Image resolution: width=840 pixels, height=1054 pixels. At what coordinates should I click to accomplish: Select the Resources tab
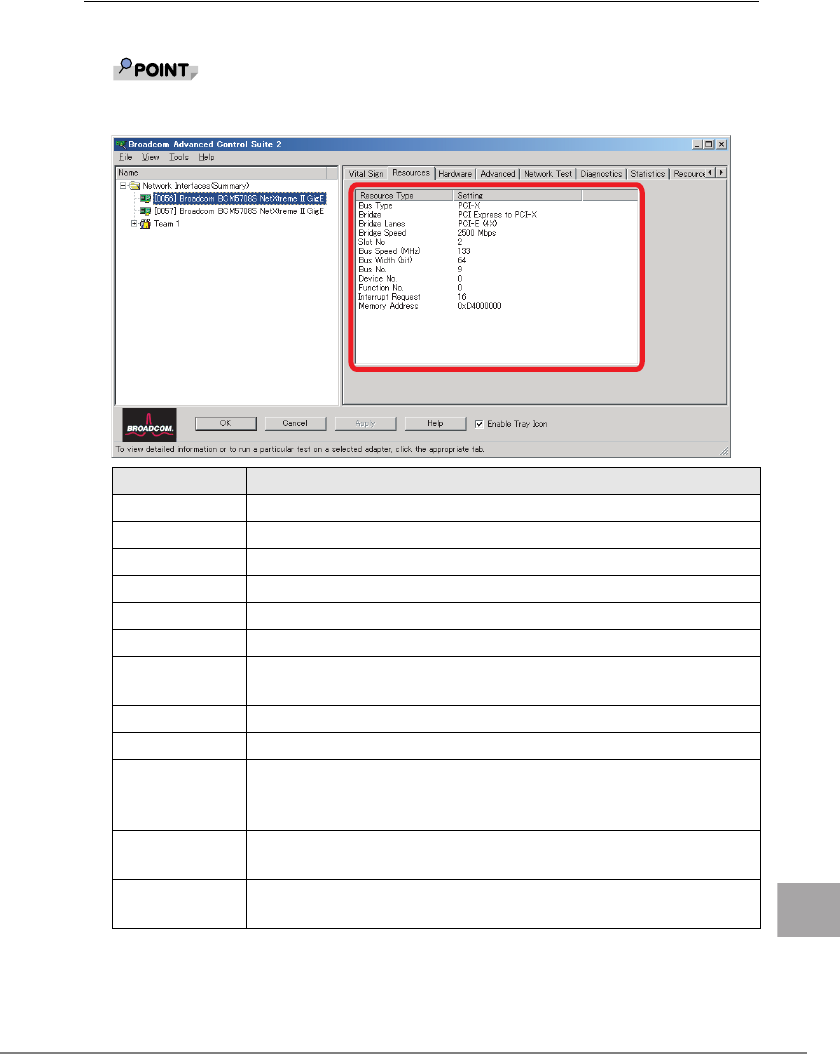411,173
